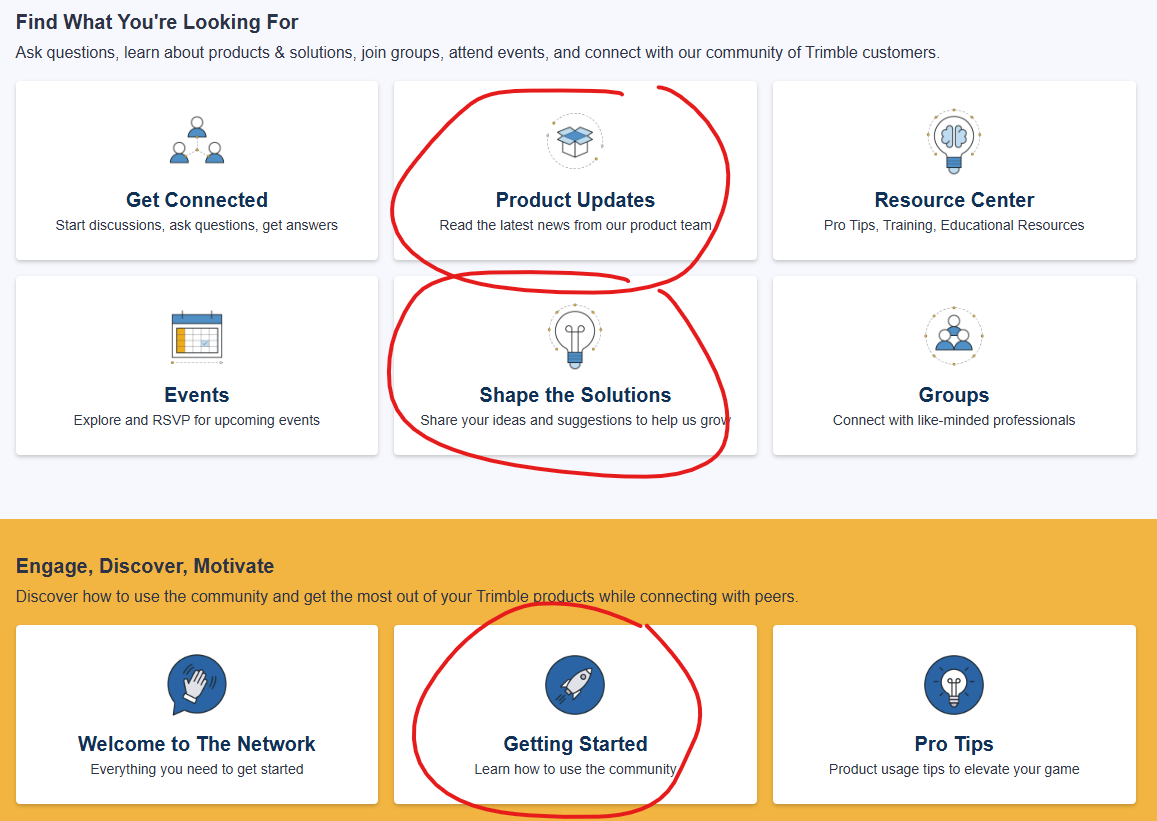This screenshot has width=1157, height=821.
Task: Click the Pro Tips lightbulb icon
Action: tap(954, 685)
